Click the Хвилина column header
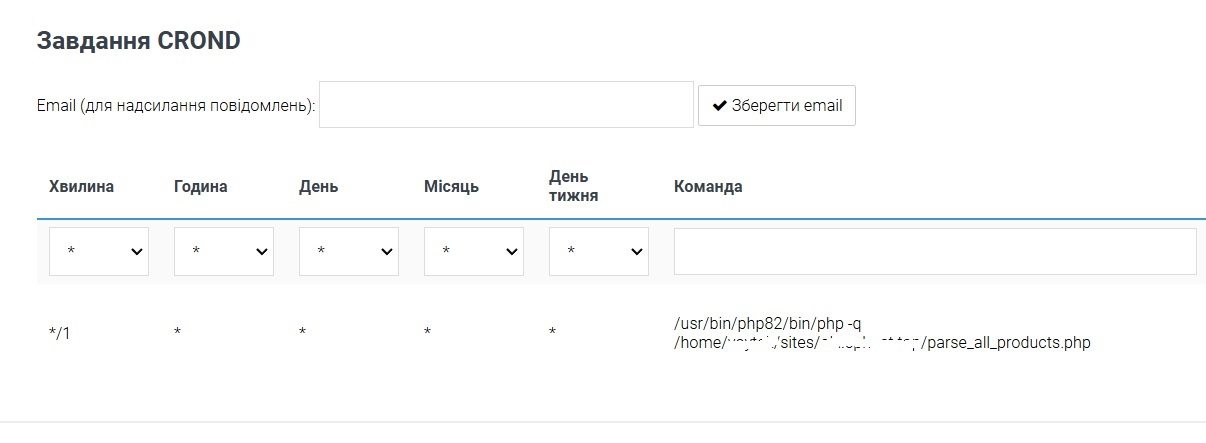The width and height of the screenshot is (1206, 443). pyautogui.click(x=81, y=187)
